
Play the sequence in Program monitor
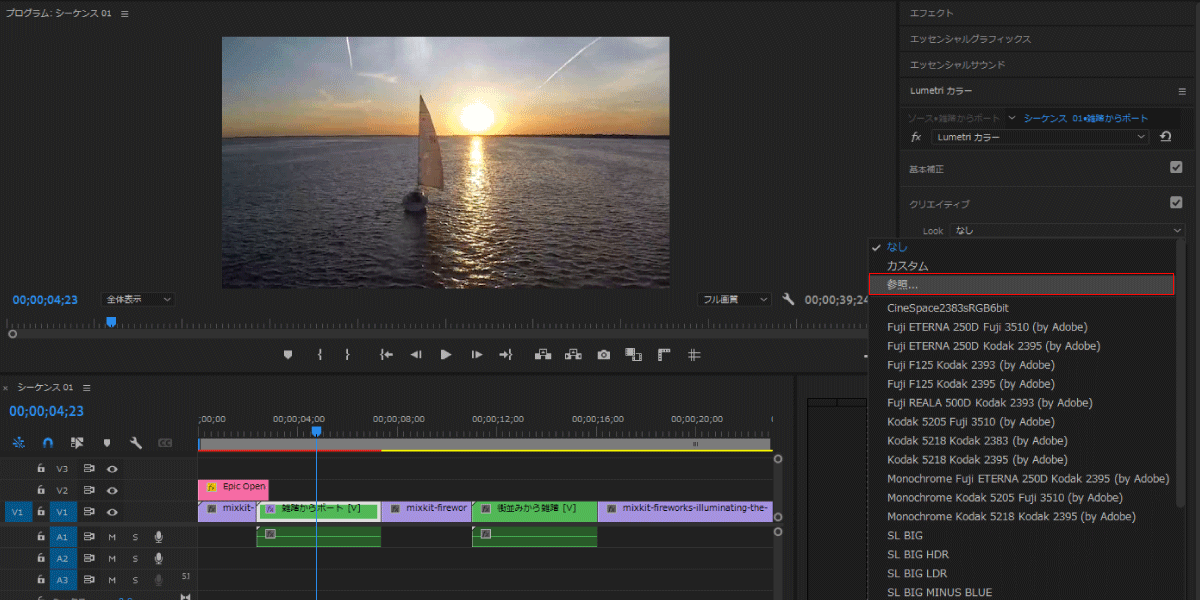point(446,354)
